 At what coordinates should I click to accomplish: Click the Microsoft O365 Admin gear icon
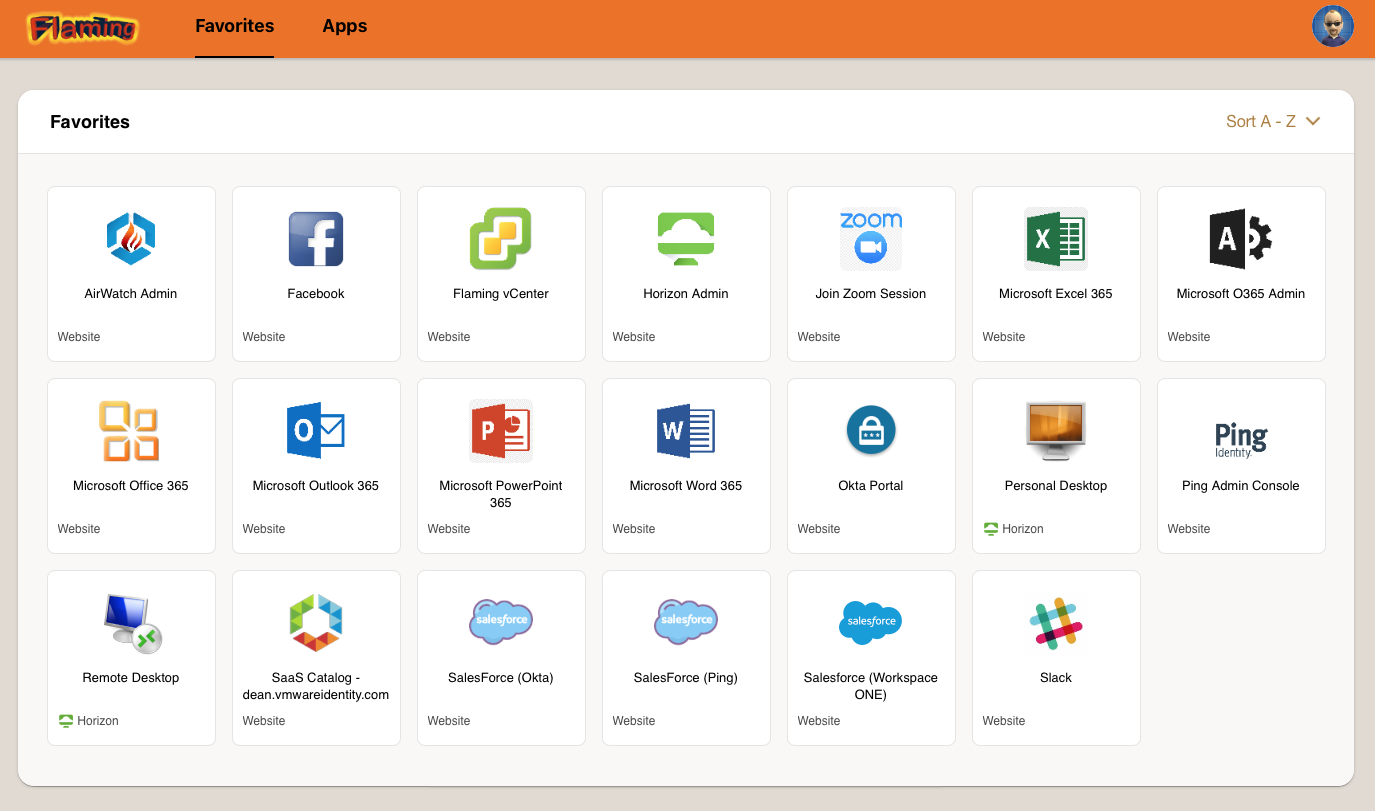coord(1241,239)
